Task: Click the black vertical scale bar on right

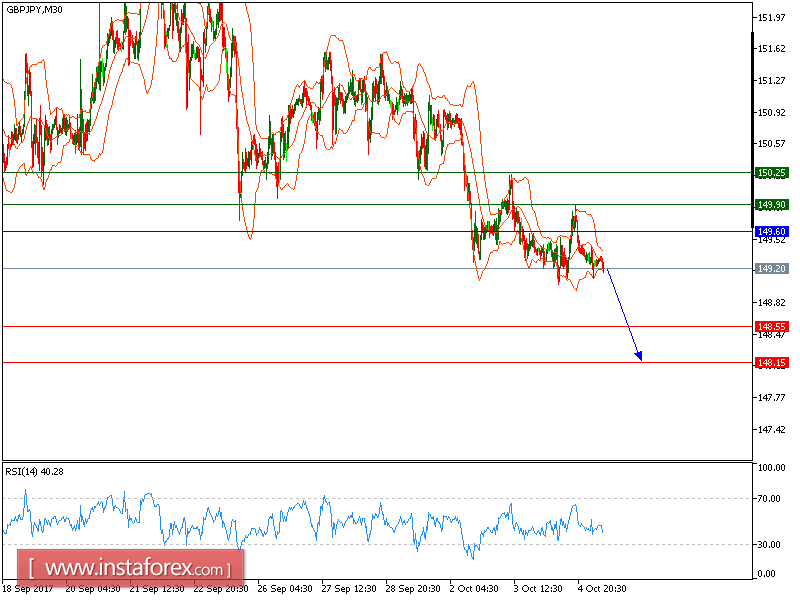Action: tap(752, 130)
